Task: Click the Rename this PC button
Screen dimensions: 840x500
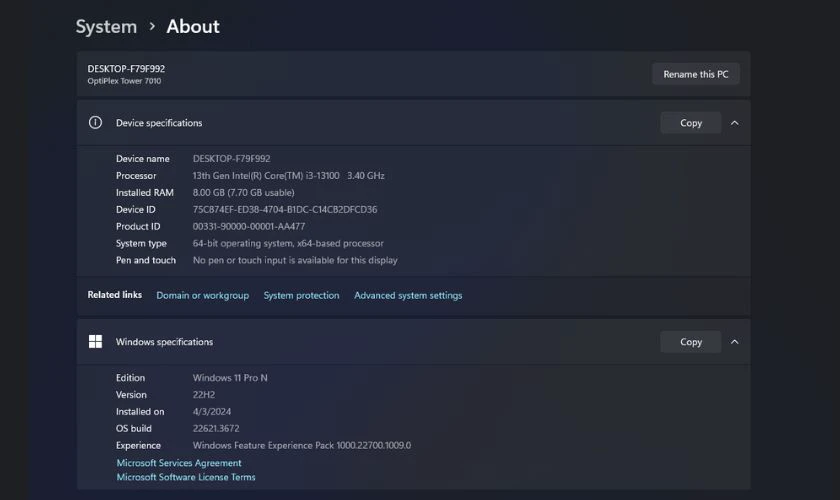Action: coord(695,74)
